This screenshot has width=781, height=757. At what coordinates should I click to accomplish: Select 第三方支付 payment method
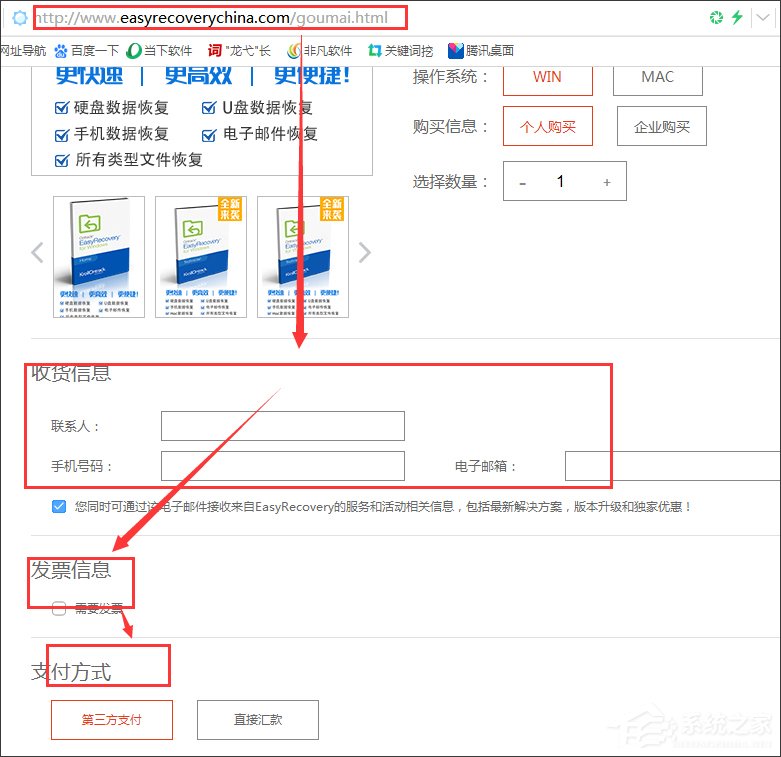click(x=112, y=720)
